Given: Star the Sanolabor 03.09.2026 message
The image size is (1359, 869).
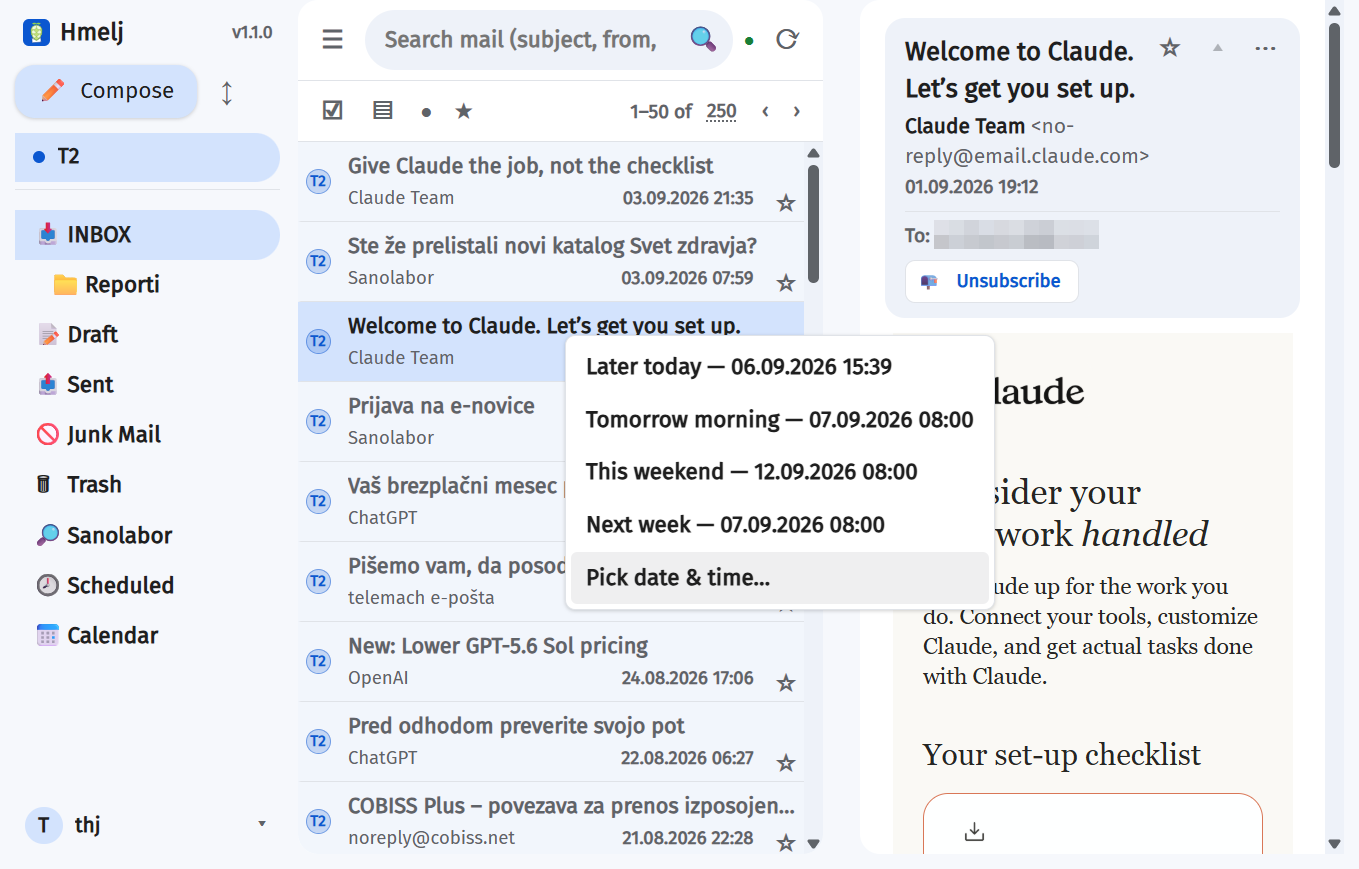Looking at the screenshot, I should [786, 284].
